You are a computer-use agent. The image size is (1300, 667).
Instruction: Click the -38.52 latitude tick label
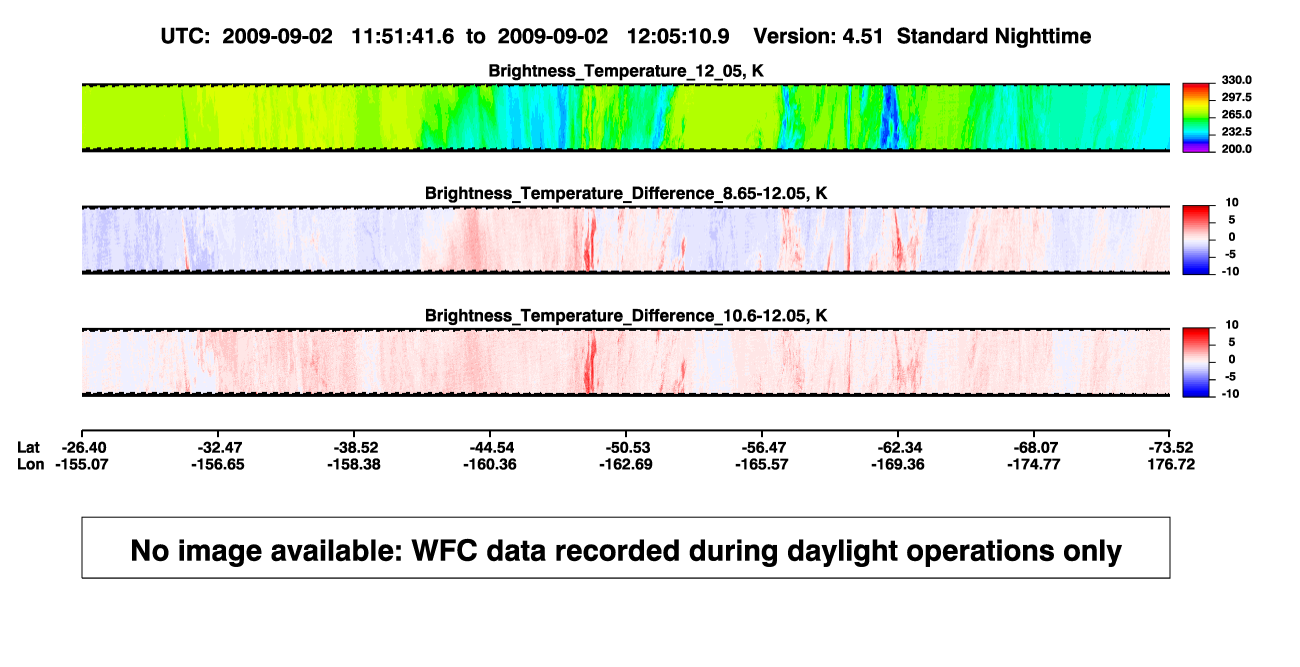click(356, 447)
